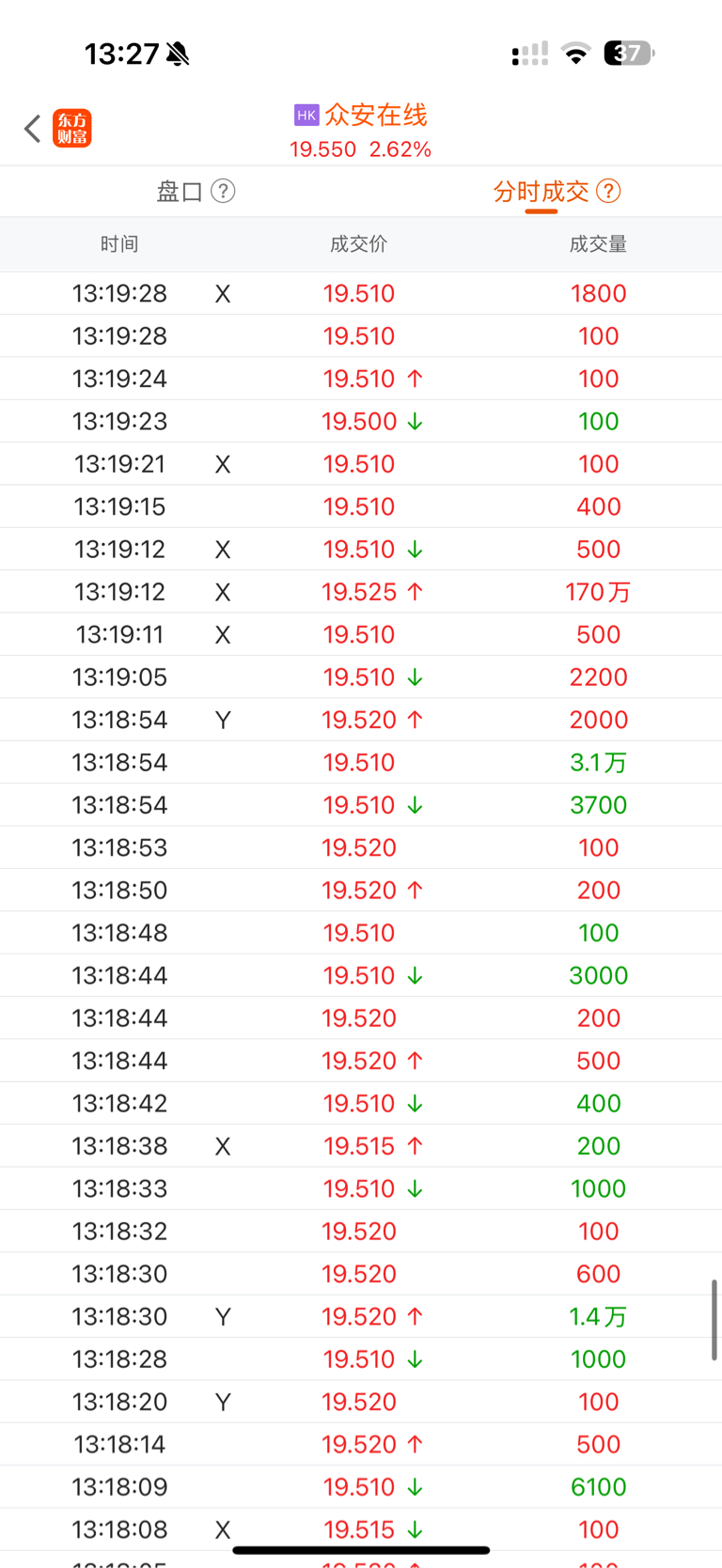Tap the back arrow chevron

[x=32, y=129]
